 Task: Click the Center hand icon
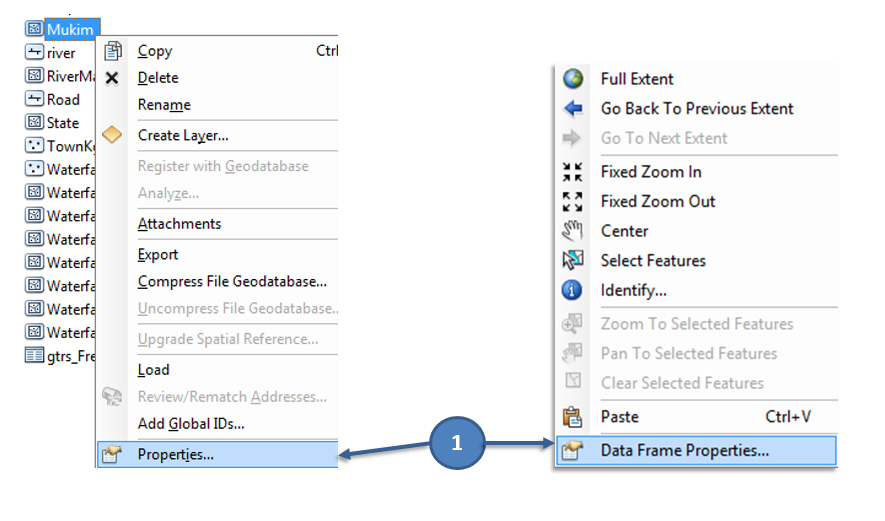click(x=573, y=231)
